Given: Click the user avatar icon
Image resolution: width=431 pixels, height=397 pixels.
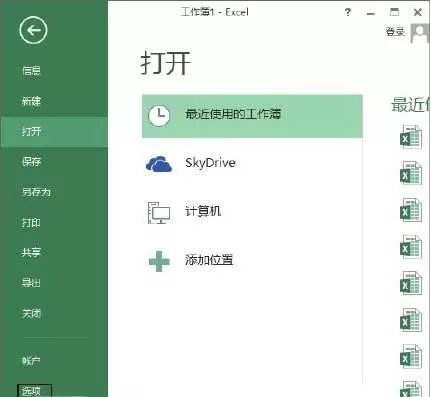Looking at the screenshot, I should pos(419,33).
